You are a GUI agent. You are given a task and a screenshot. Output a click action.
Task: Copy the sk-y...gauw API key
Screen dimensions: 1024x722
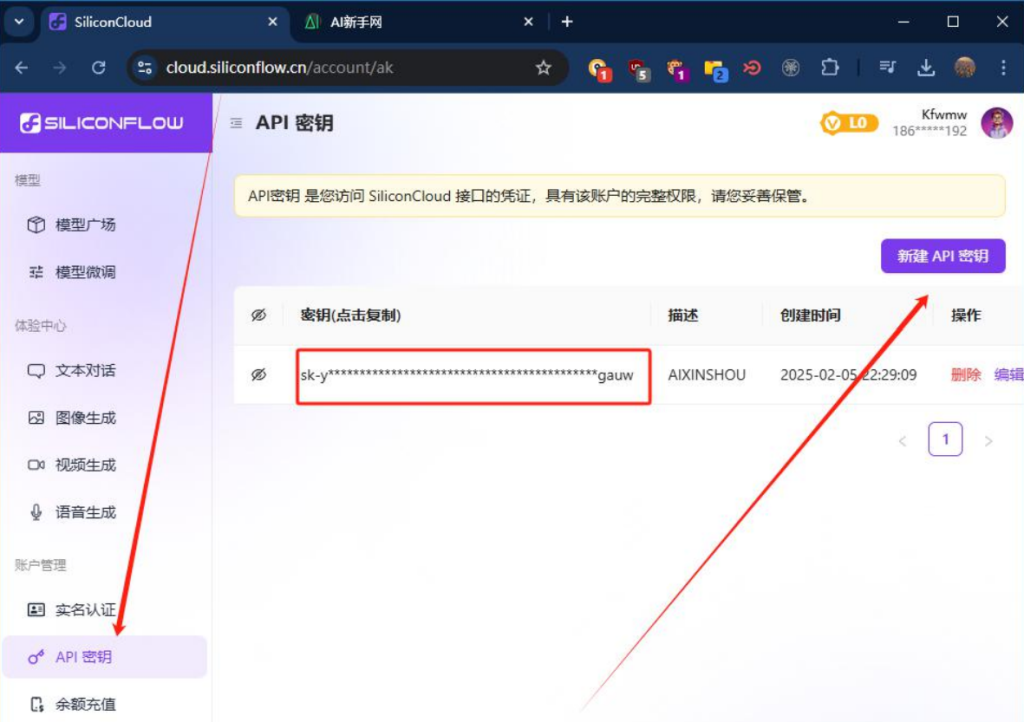coord(467,375)
